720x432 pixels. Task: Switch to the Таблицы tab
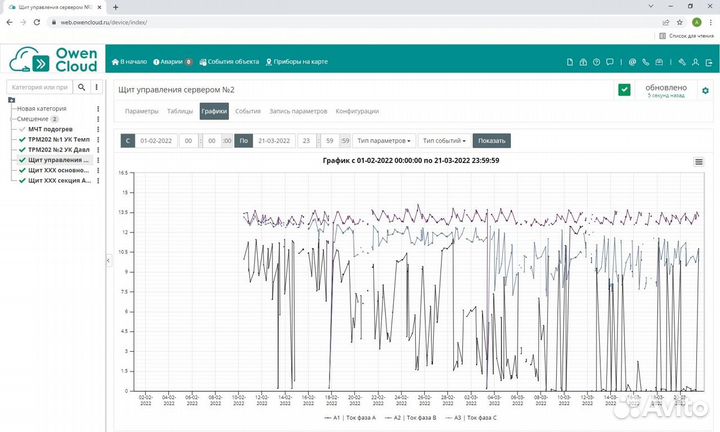tap(180, 111)
